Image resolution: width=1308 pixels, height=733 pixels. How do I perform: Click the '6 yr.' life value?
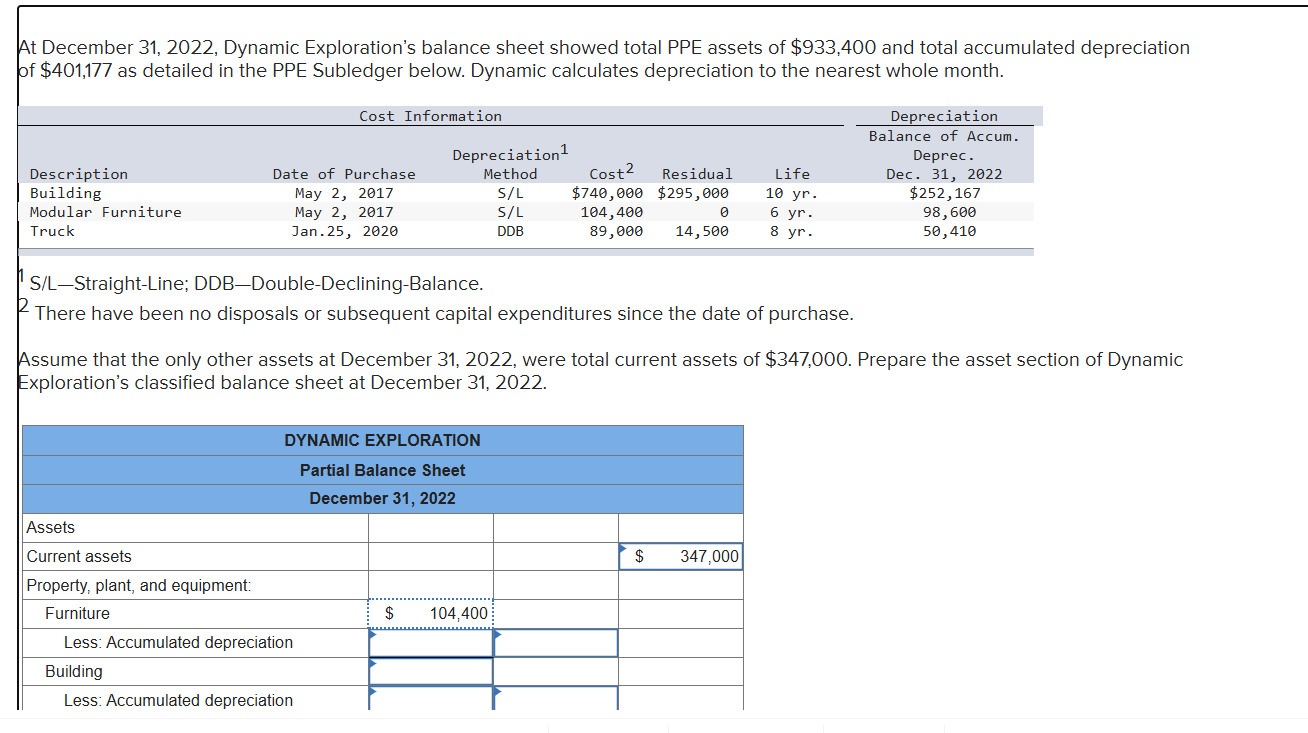tap(792, 212)
